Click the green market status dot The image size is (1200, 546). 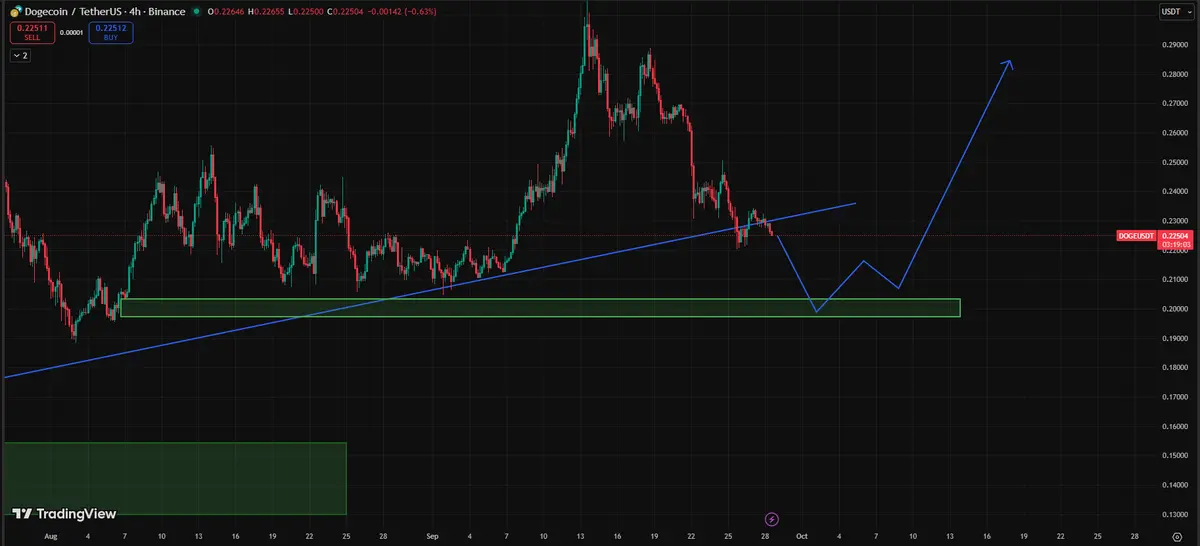point(196,13)
